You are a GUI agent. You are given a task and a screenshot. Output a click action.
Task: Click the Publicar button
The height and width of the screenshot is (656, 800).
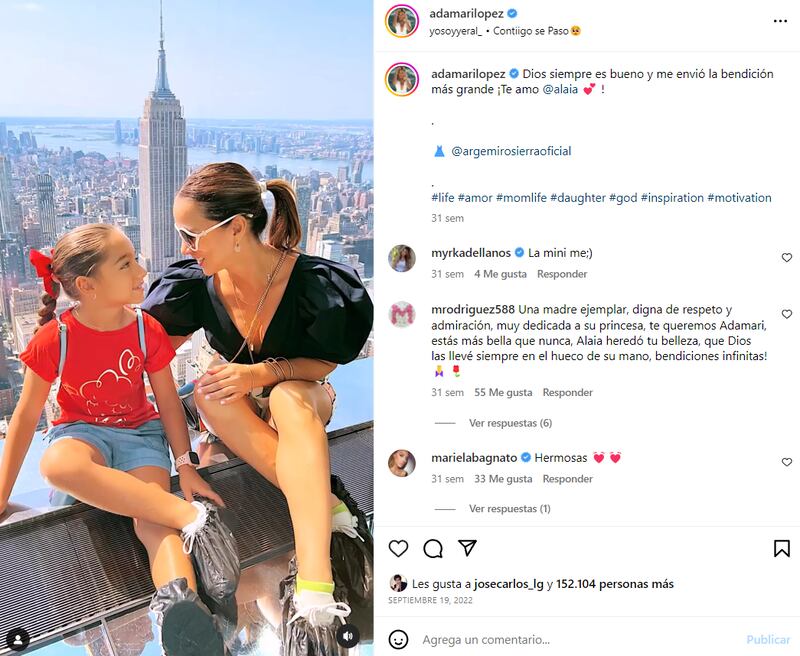768,639
